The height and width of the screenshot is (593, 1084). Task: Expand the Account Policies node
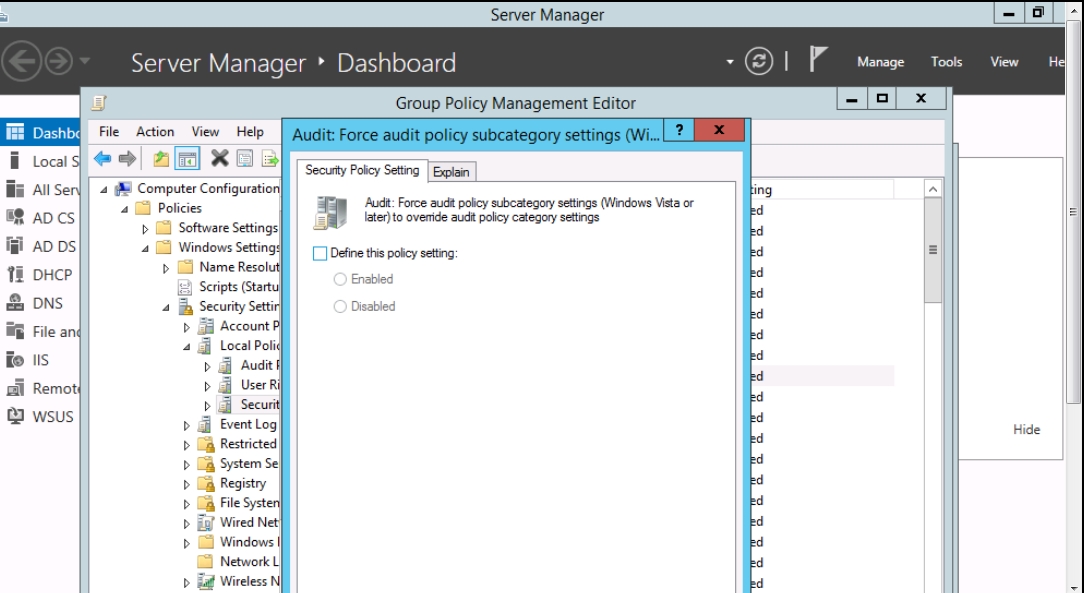click(187, 326)
